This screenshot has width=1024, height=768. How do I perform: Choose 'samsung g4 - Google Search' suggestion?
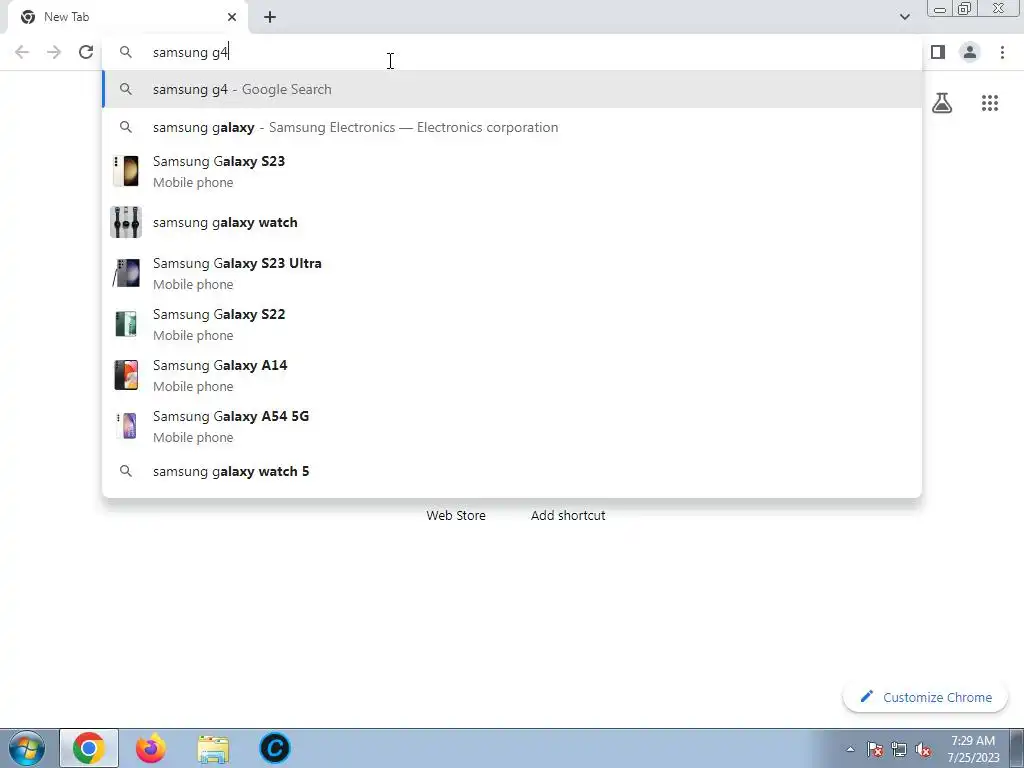512,89
